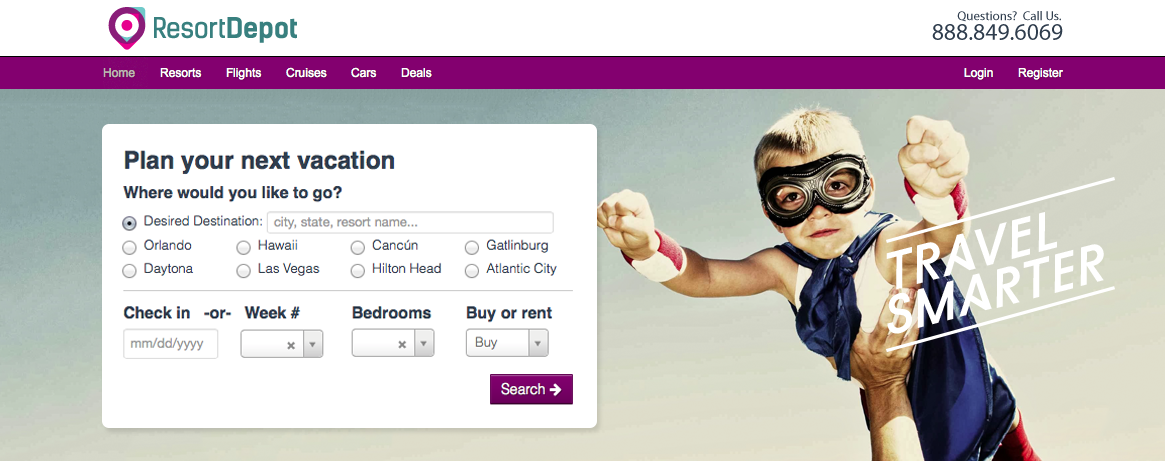Open the Login link
The height and width of the screenshot is (461, 1165).
tap(978, 73)
